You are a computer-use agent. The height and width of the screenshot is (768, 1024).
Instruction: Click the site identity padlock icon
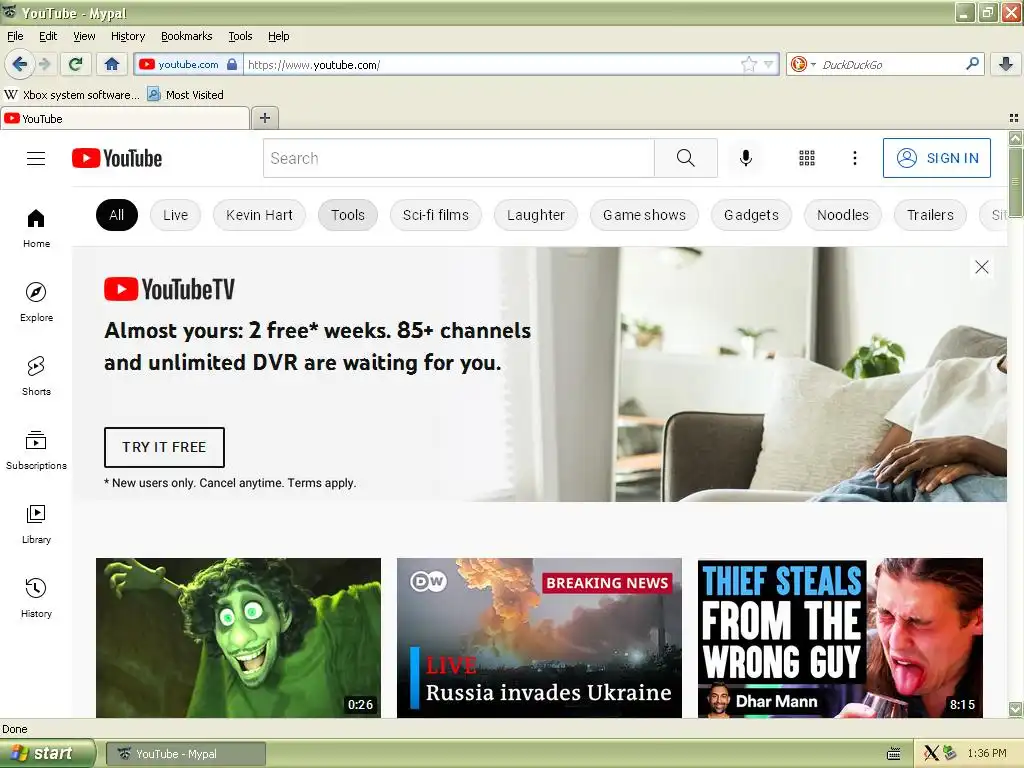click(232, 64)
